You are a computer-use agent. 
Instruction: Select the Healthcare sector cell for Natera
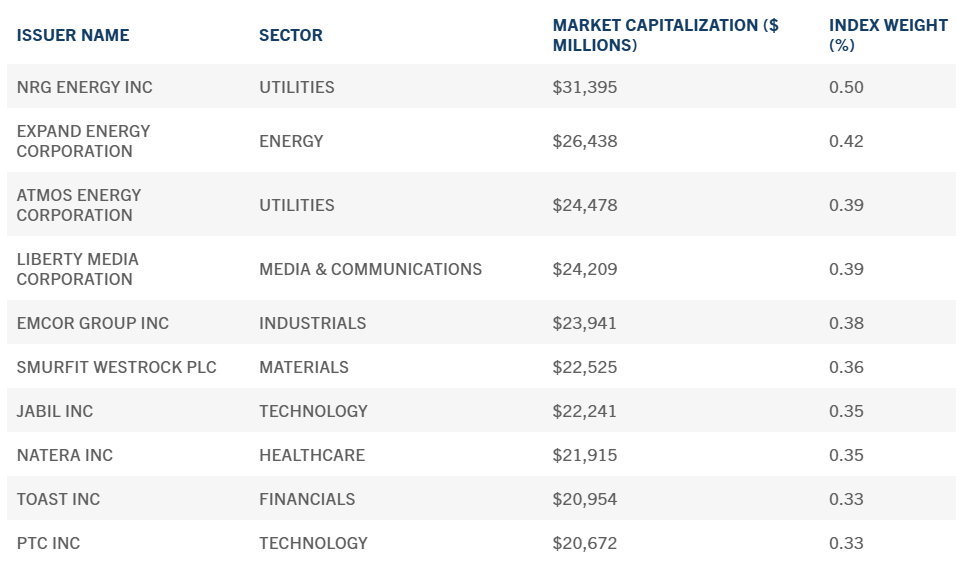[x=312, y=455]
